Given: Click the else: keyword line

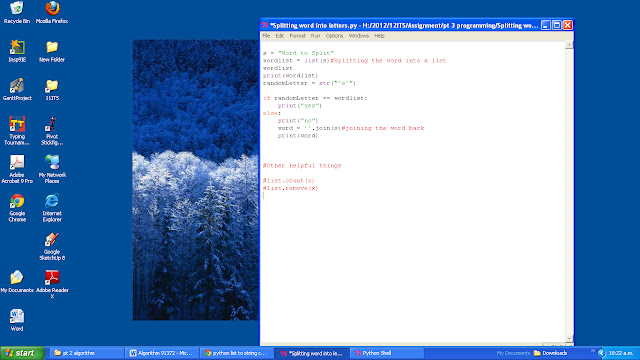Looking at the screenshot, I should 272,113.
